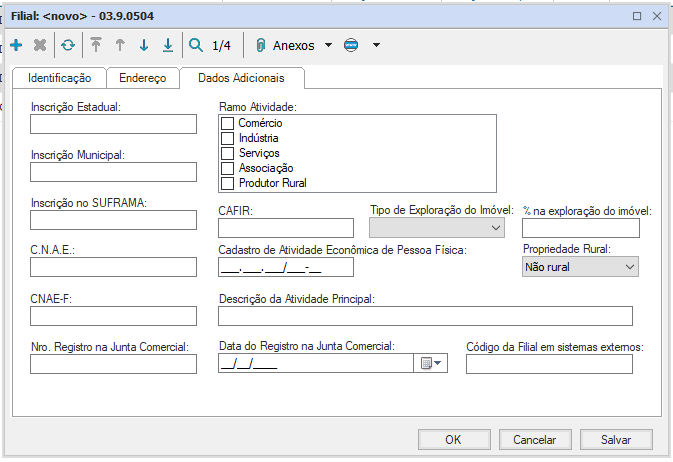Screen dimensions: 673x462
Task: Check the Comércio checkbox
Action: click(228, 123)
